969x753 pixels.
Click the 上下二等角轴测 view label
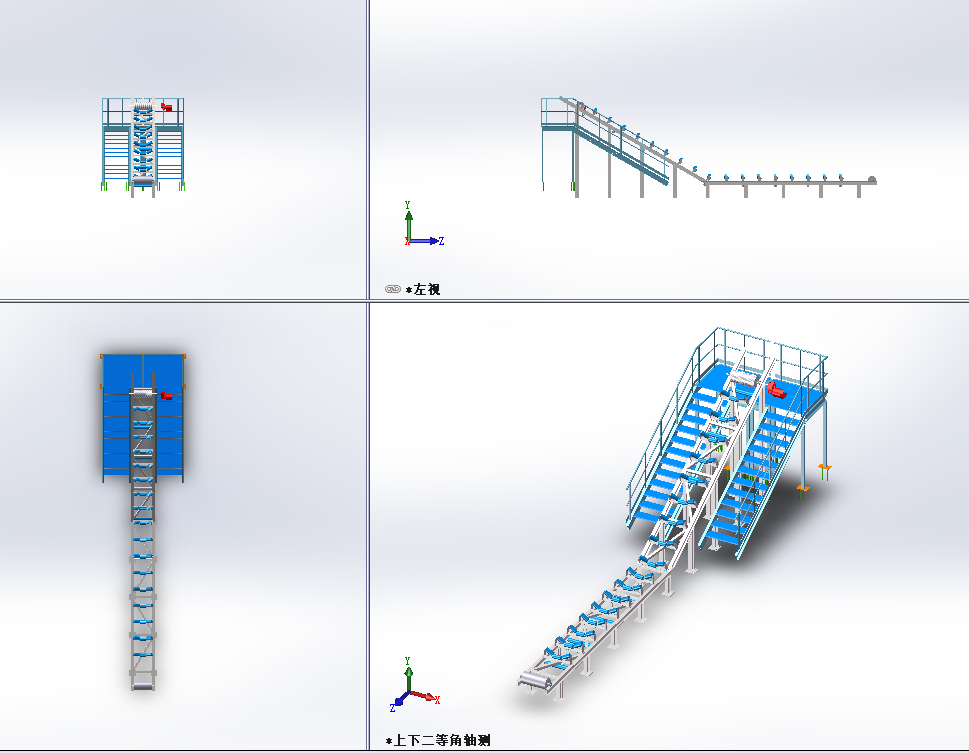tap(438, 740)
